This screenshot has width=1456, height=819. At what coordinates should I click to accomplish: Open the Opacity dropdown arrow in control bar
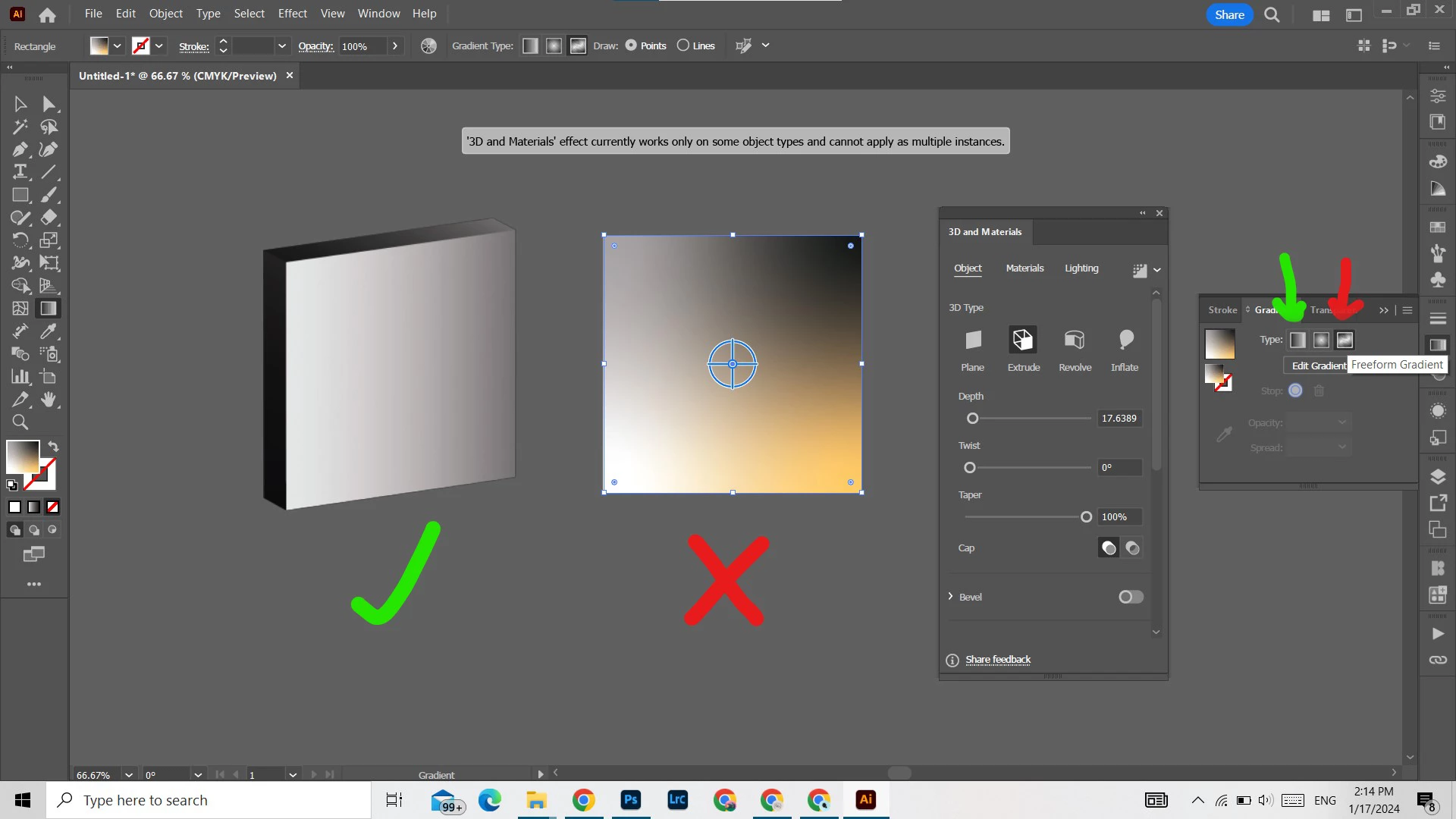395,46
